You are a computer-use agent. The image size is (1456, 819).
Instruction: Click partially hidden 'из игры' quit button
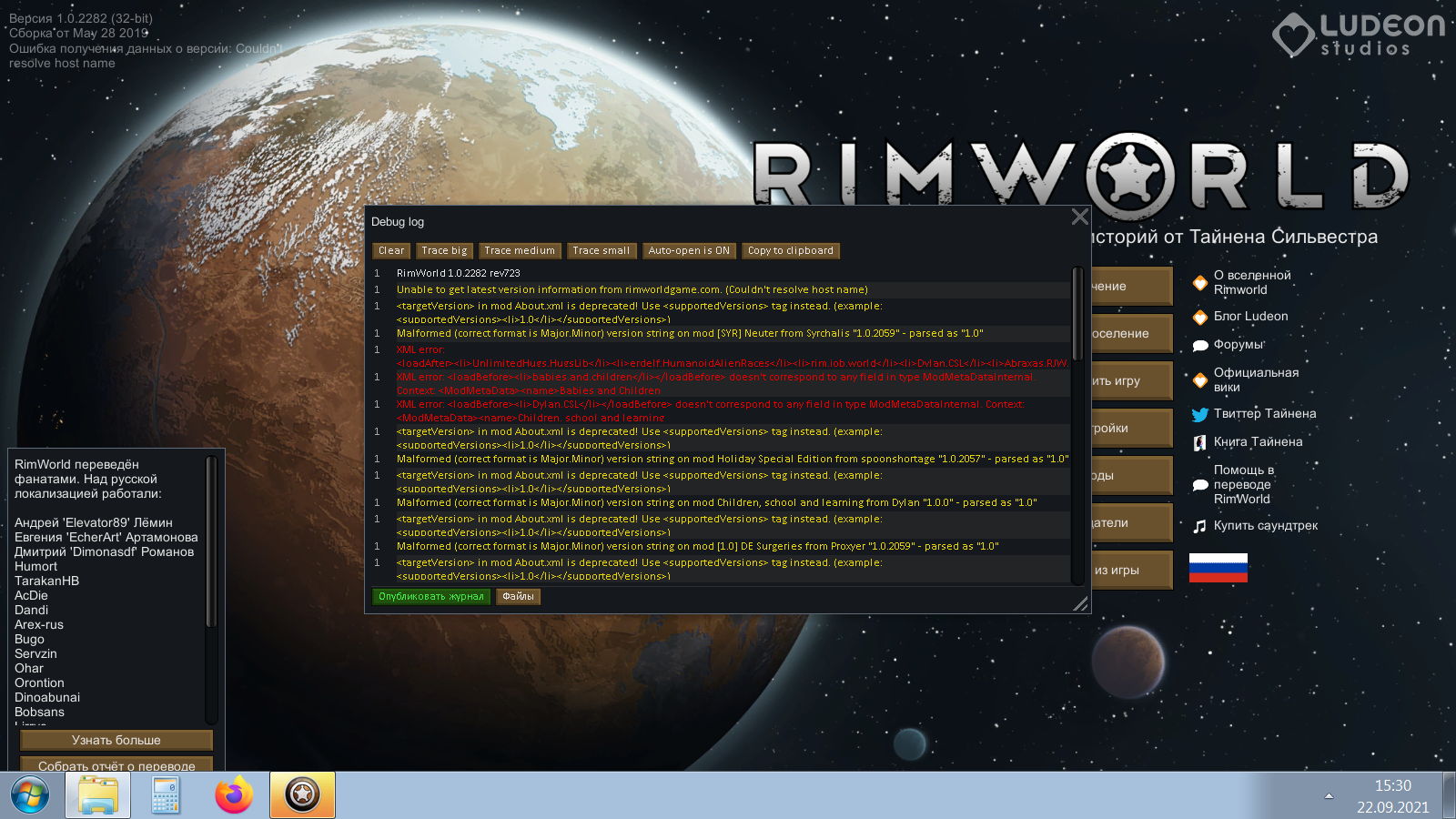[1132, 570]
